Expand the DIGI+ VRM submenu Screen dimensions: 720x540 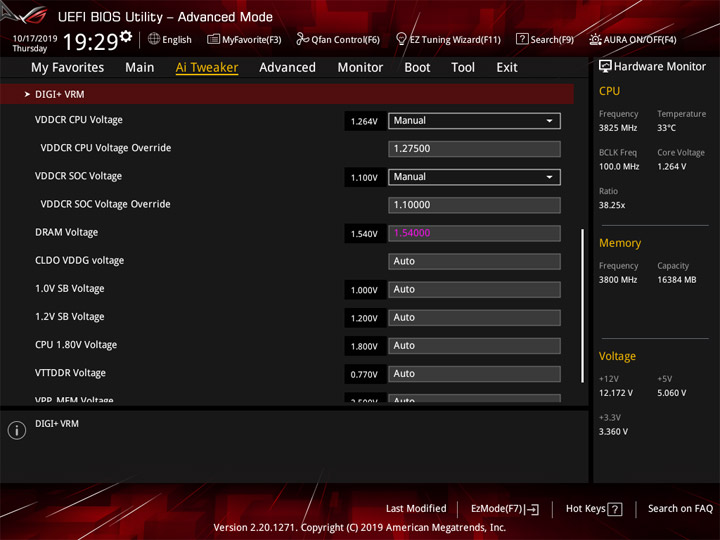click(287, 94)
